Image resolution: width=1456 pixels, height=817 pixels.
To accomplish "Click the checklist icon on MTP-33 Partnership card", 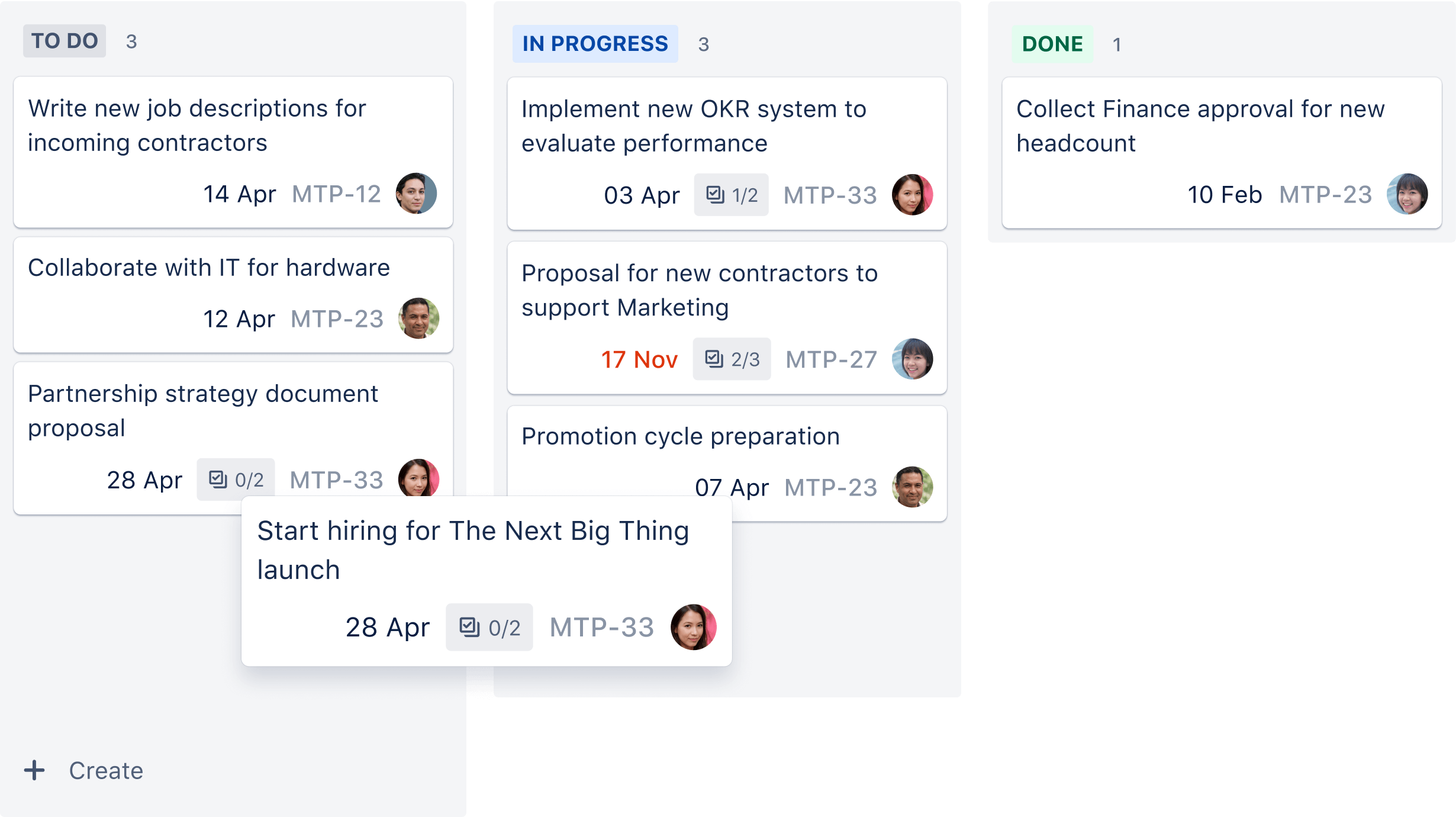I will click(218, 479).
